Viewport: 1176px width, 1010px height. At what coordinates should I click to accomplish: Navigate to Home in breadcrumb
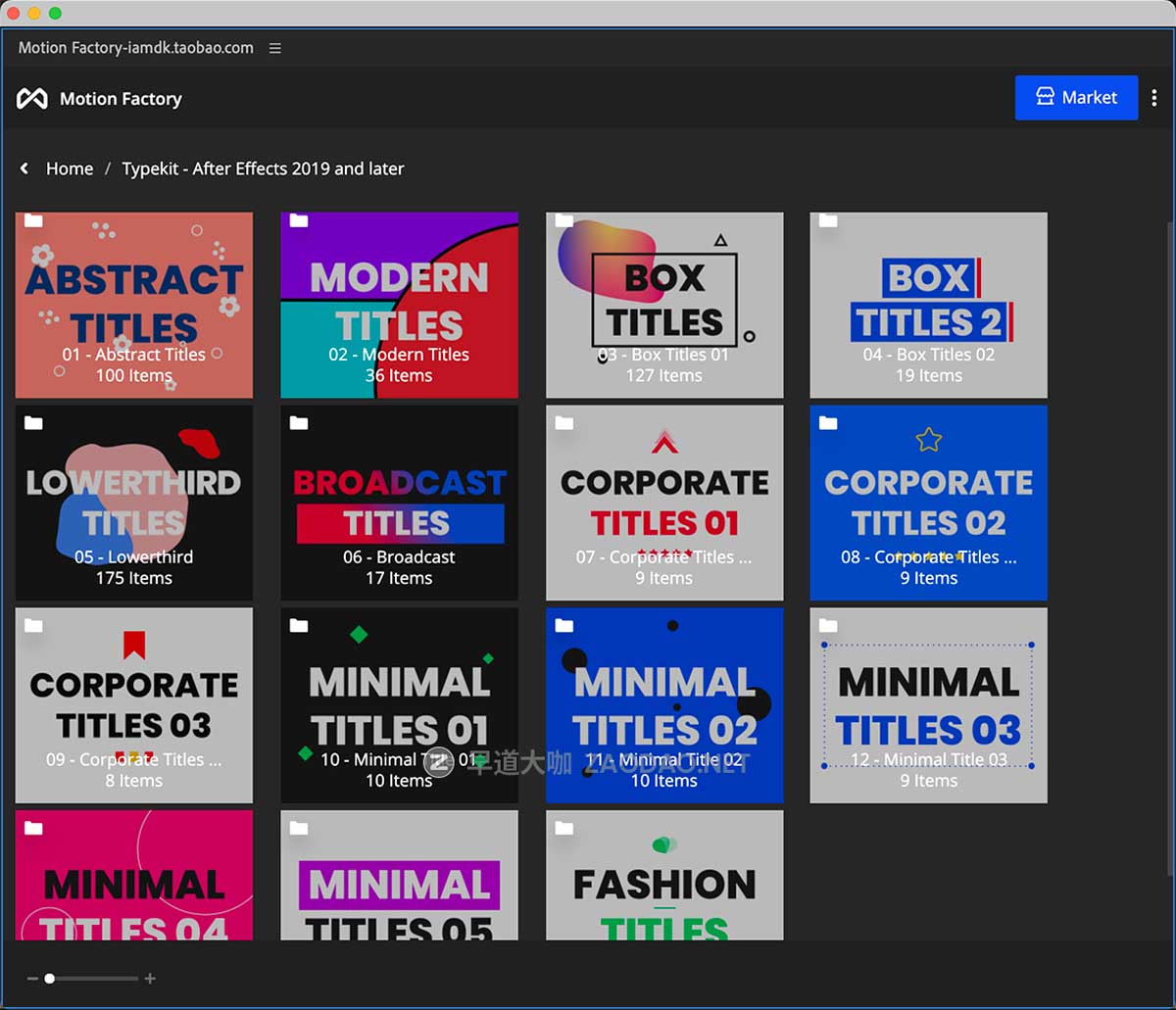point(70,168)
